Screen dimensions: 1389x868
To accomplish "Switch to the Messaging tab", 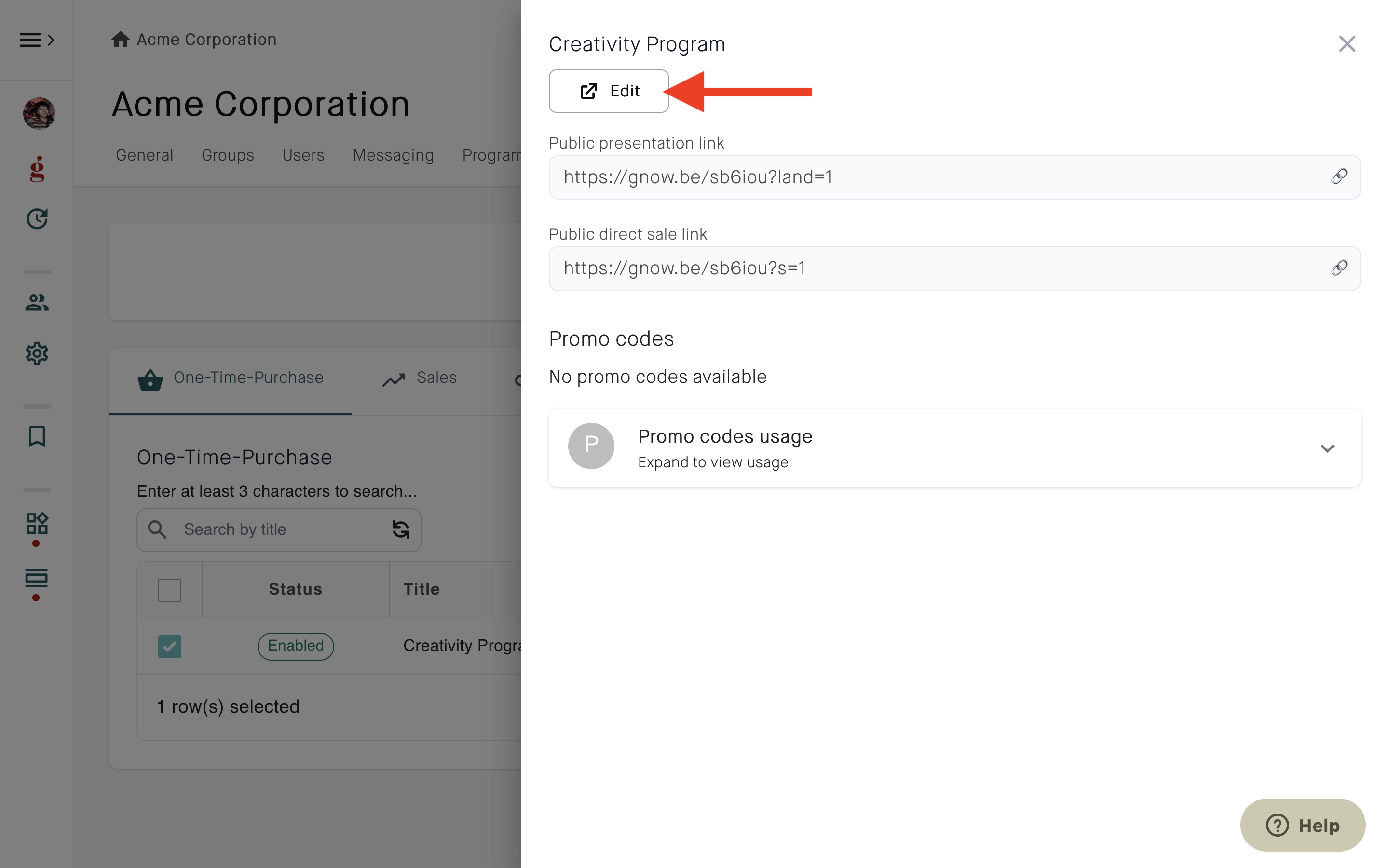I will click(x=393, y=155).
